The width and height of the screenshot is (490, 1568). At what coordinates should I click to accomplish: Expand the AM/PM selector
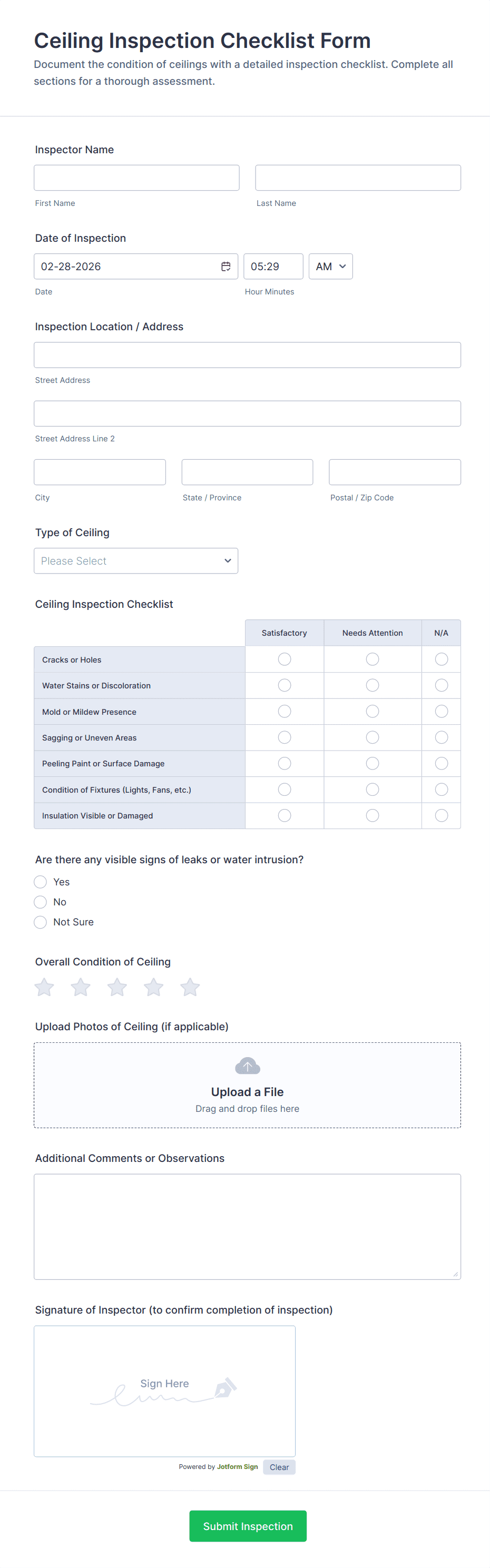point(330,267)
